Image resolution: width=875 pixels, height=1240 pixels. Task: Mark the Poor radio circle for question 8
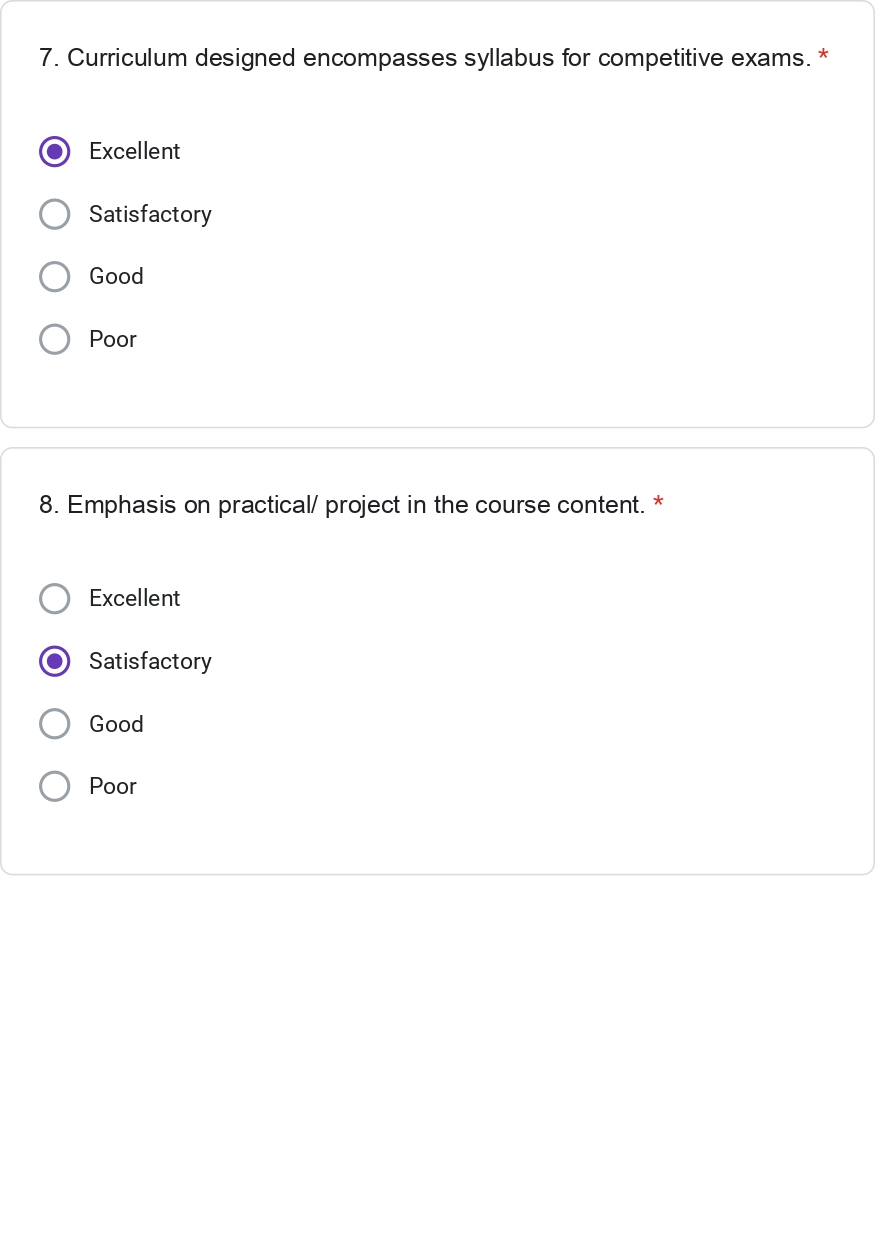coord(55,787)
